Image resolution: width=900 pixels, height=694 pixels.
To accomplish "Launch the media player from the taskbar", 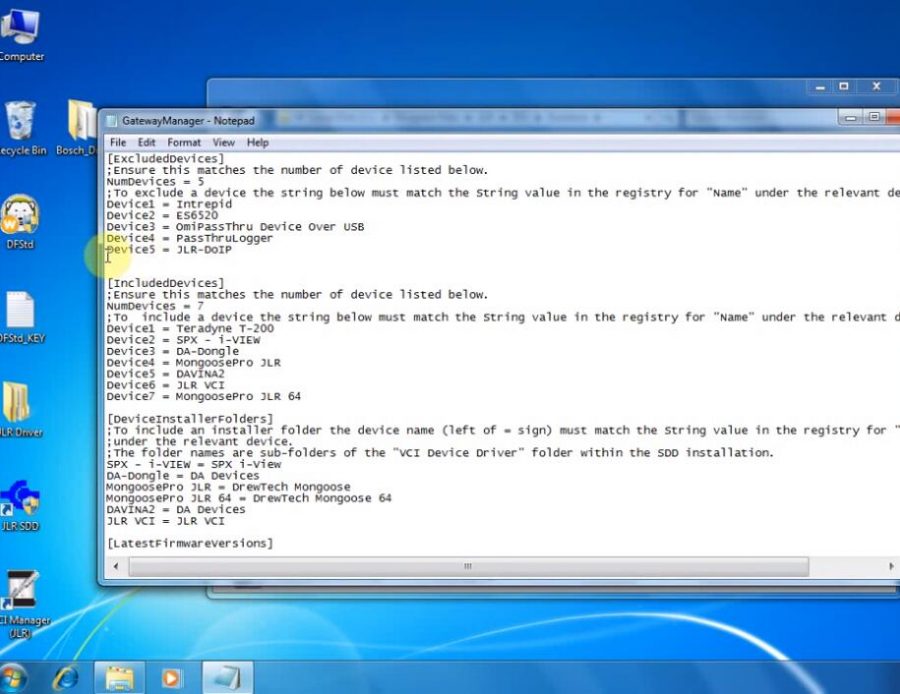I will pos(171,676).
